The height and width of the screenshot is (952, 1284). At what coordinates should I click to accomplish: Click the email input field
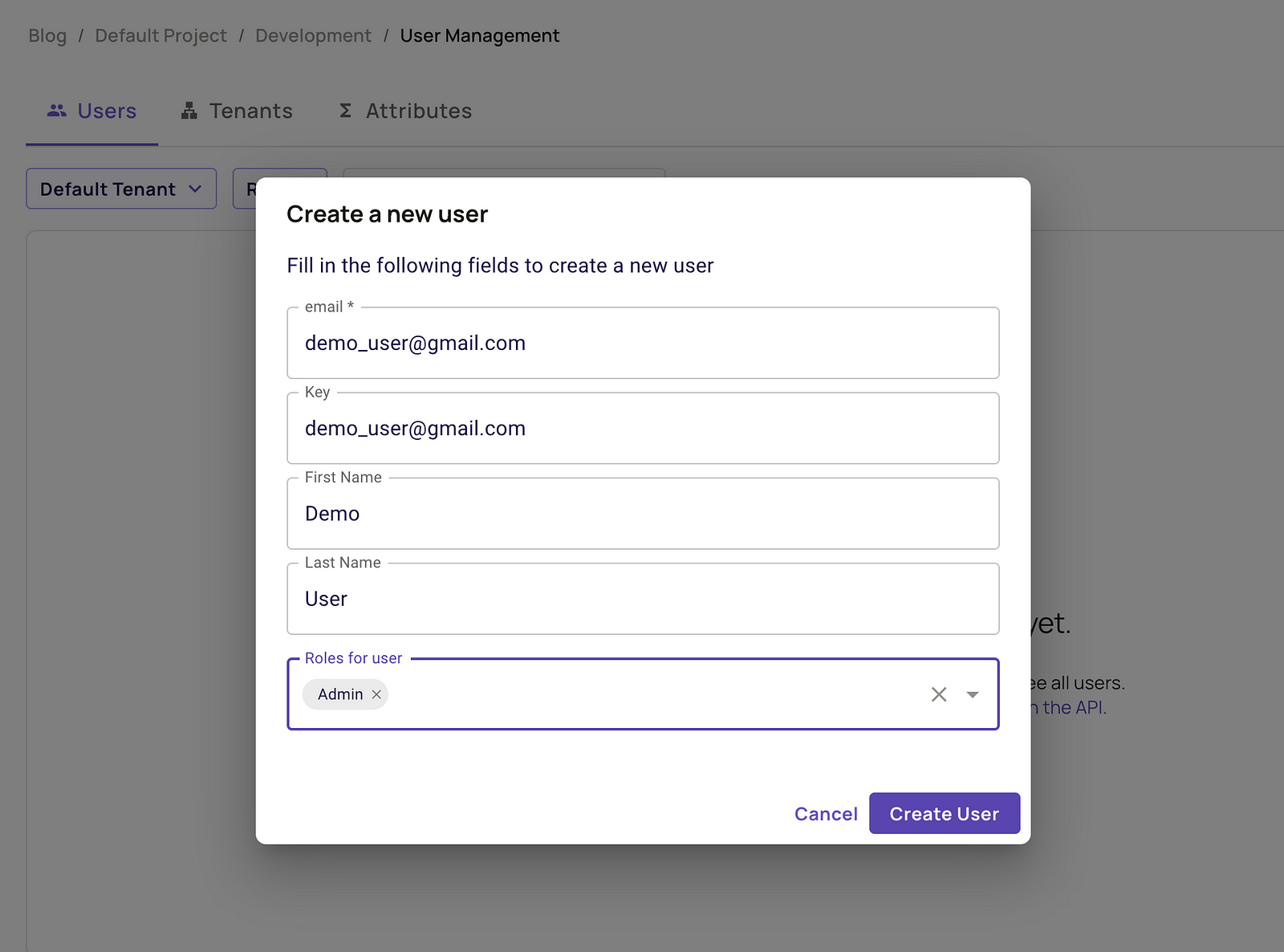[642, 343]
